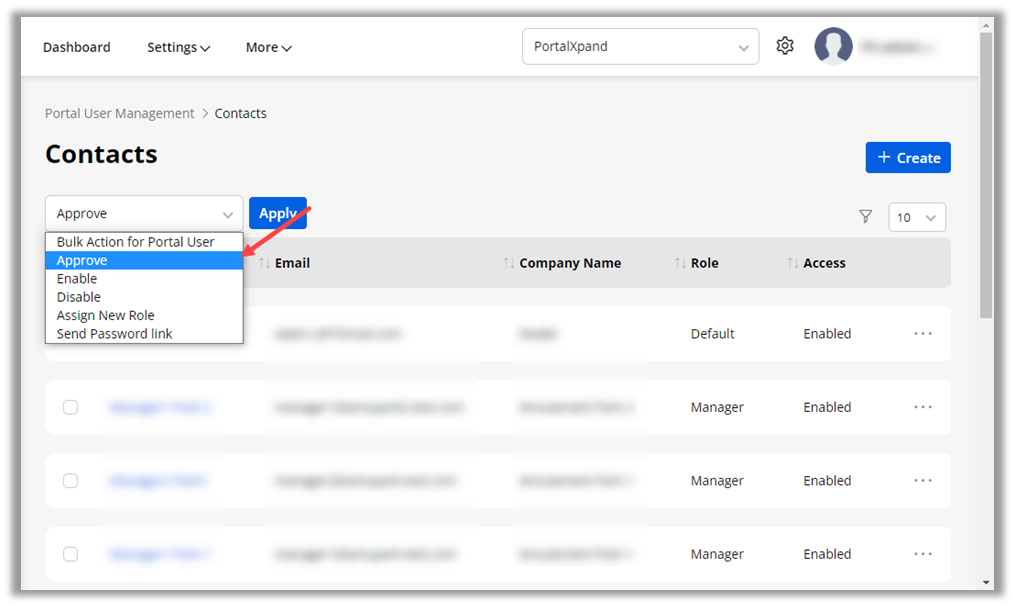The width and height of the screenshot is (1015, 607).
Task: Go to Portal User Management breadcrumb
Action: (120, 113)
